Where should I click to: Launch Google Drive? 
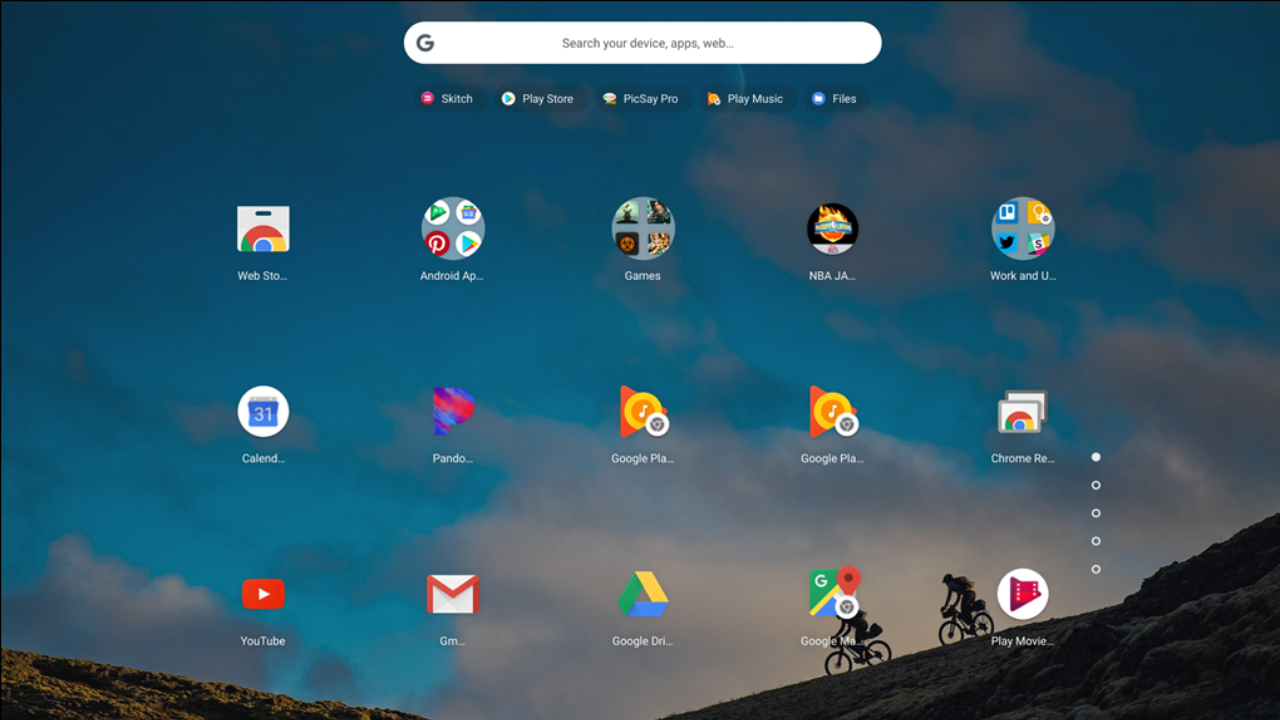[643, 594]
